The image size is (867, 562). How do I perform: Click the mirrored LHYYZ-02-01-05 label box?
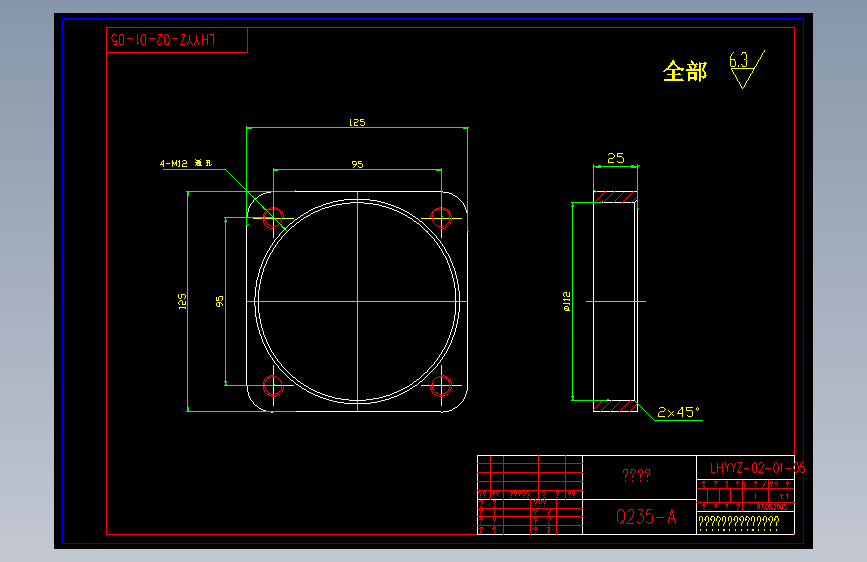point(176,40)
